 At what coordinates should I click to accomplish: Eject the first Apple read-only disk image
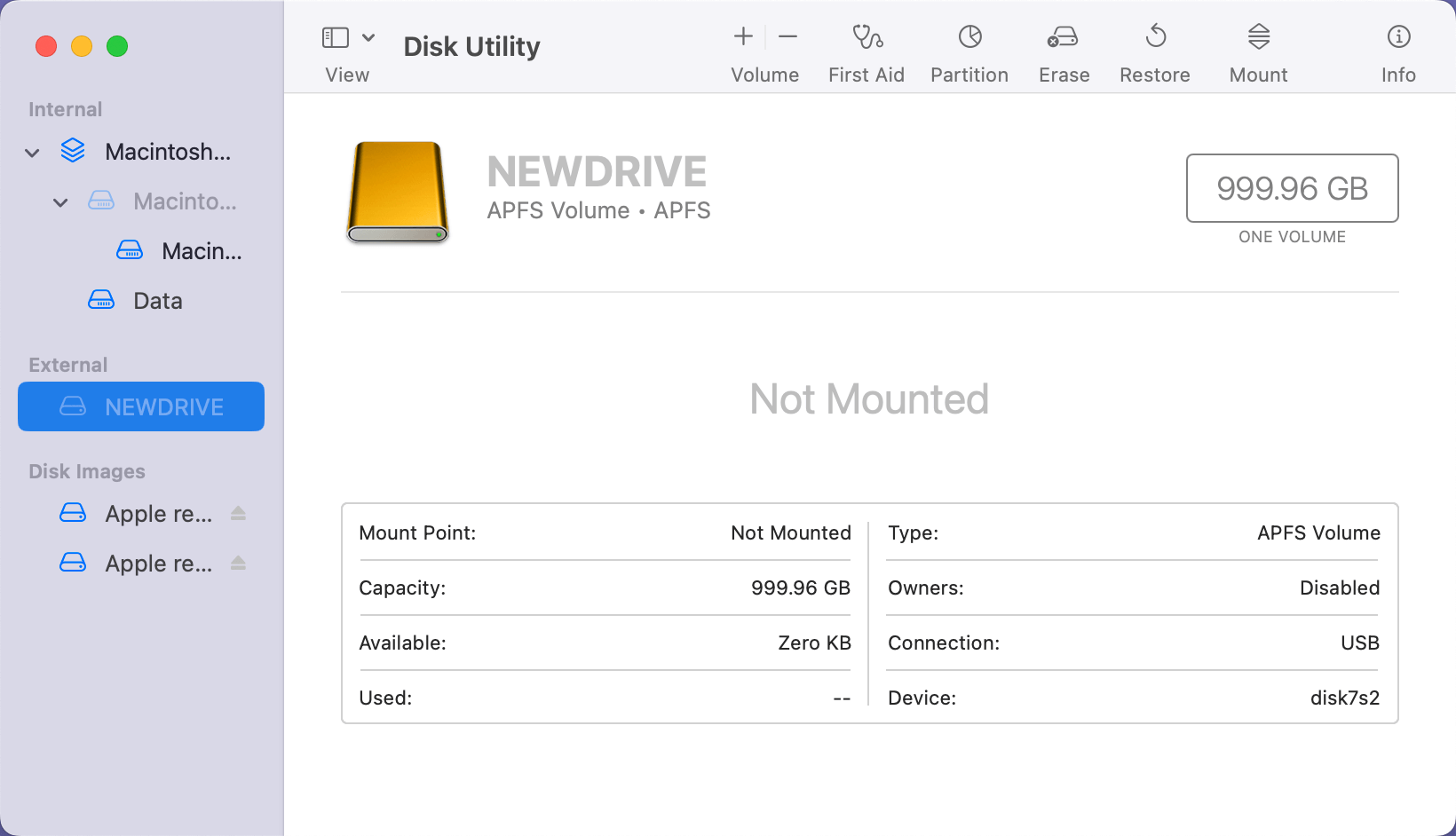[x=239, y=513]
